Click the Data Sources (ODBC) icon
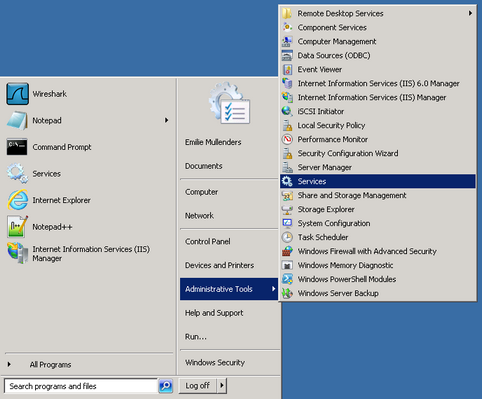Image resolution: width=482 pixels, height=399 pixels. pyautogui.click(x=287, y=55)
